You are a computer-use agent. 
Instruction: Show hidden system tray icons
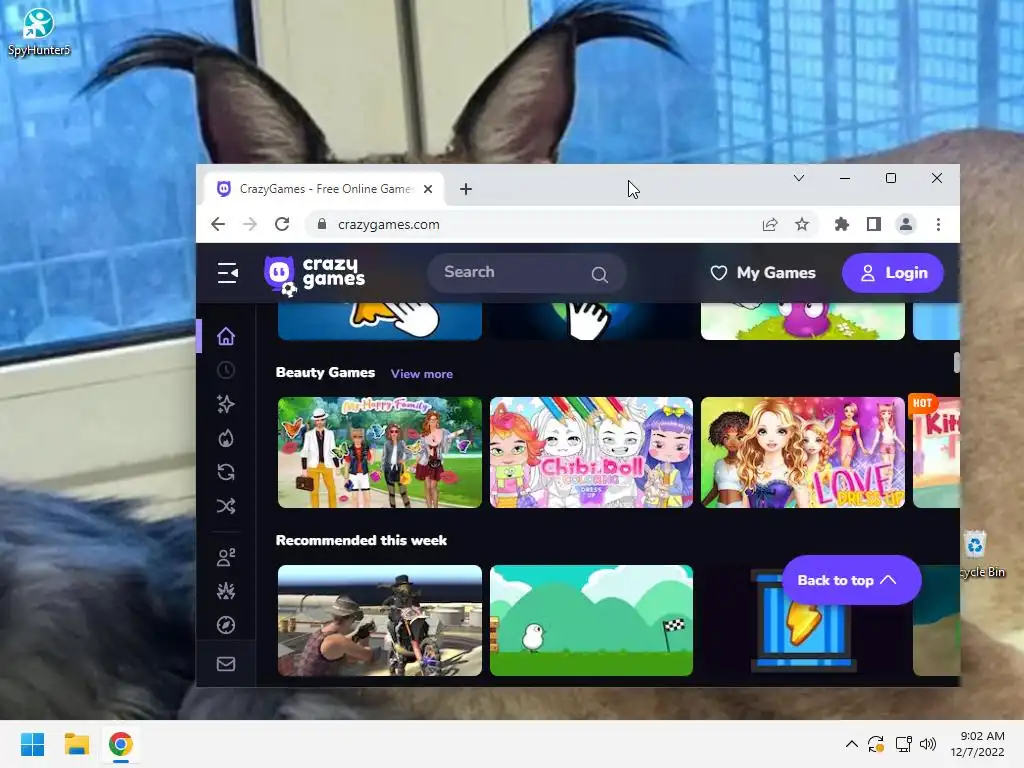852,744
